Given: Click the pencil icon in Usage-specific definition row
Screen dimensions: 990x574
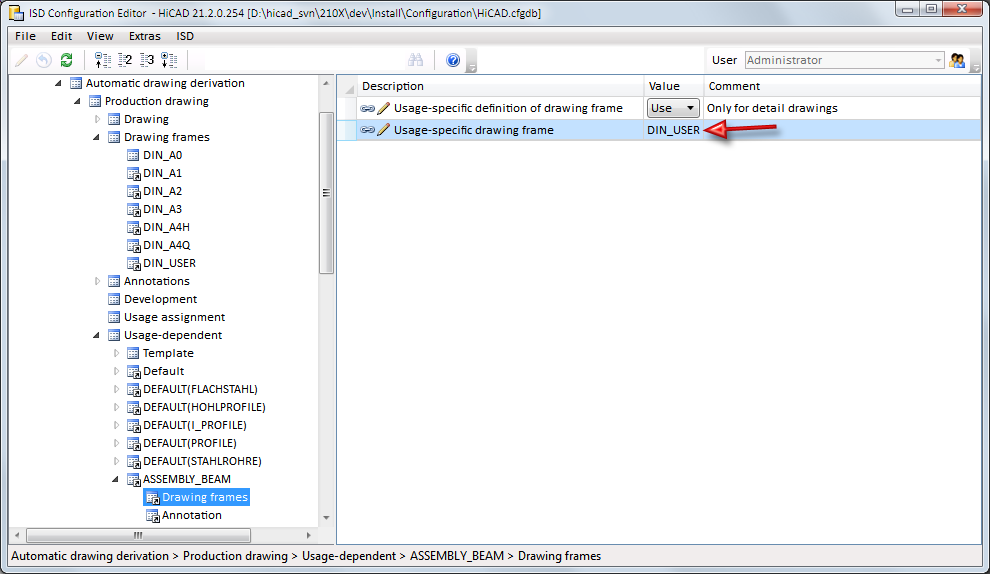Looking at the screenshot, I should pos(383,109).
